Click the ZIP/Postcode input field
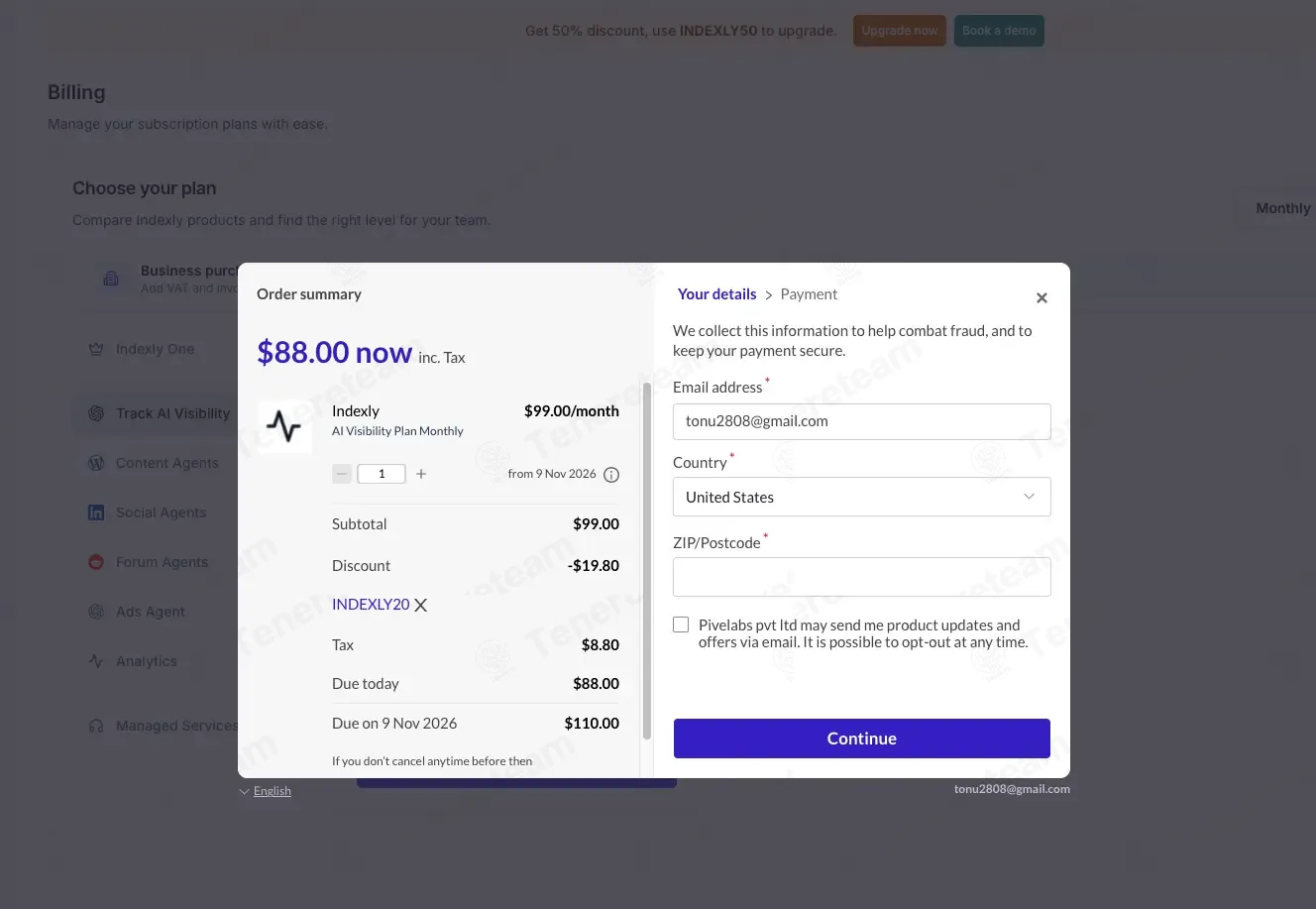 [x=861, y=577]
